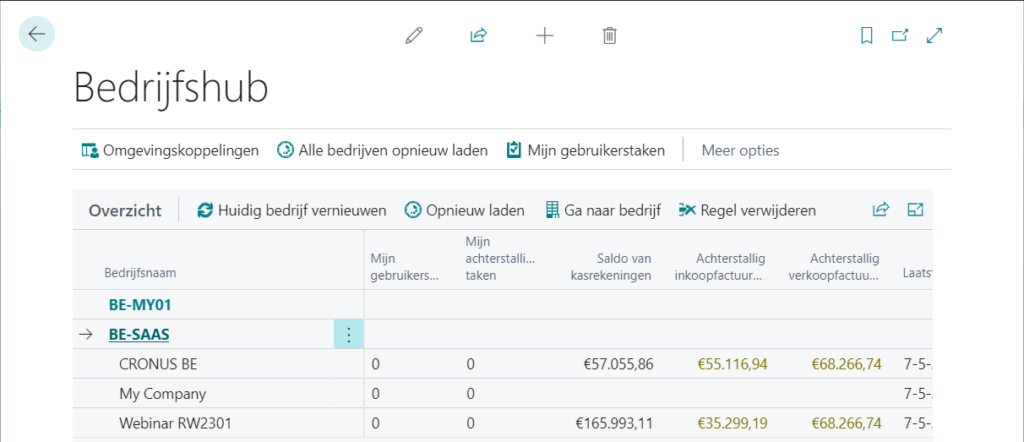Click the pencil edit icon

pyautogui.click(x=413, y=36)
